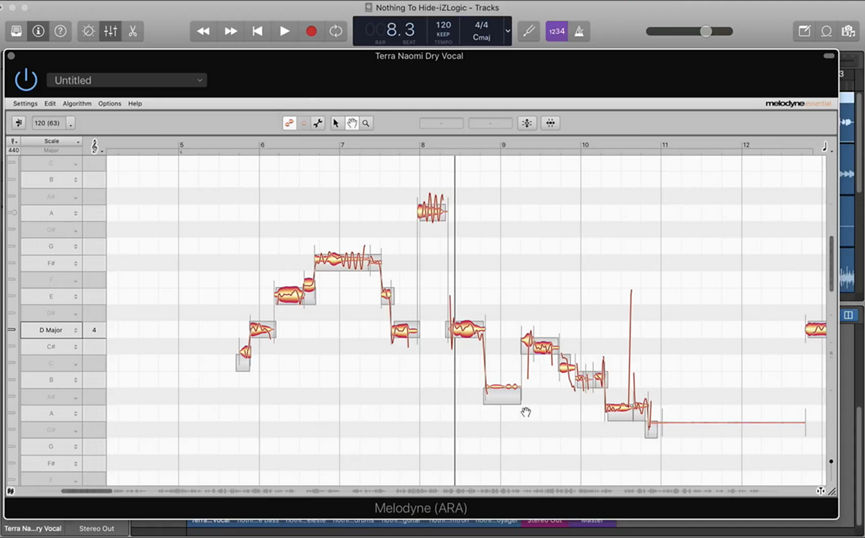Click the vertical scrollbar thumb in Melodyne

(831, 263)
